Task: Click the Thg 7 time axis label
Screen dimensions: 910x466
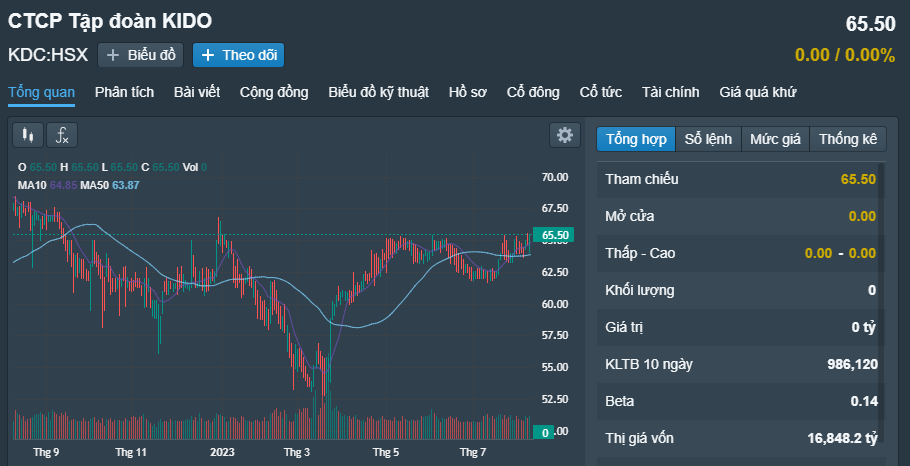Action: tap(472, 452)
